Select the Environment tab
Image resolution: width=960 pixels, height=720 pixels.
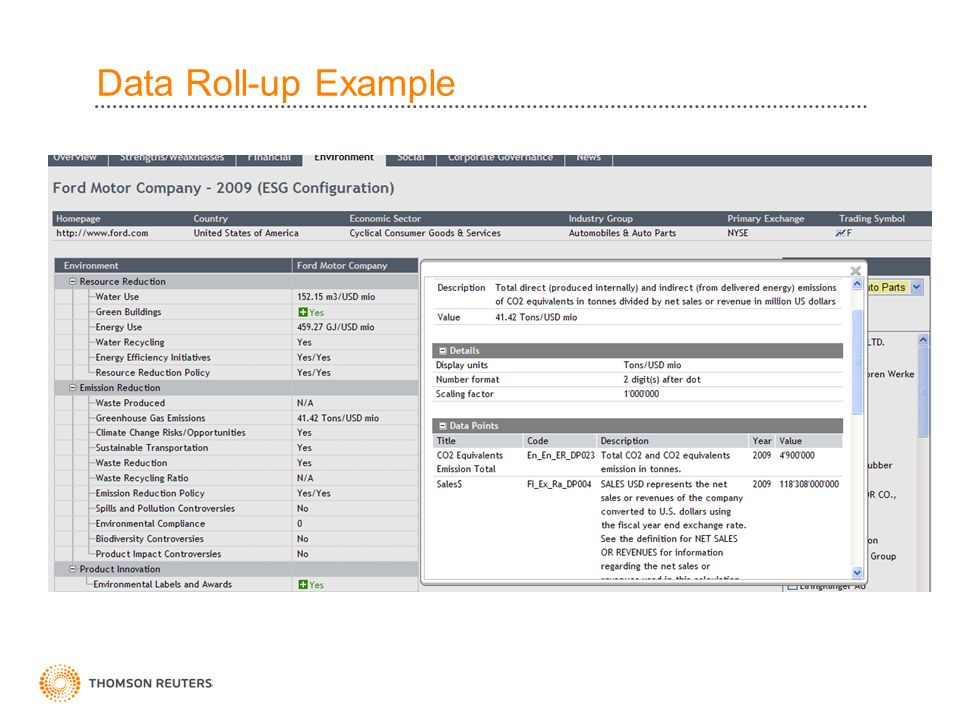click(x=344, y=158)
